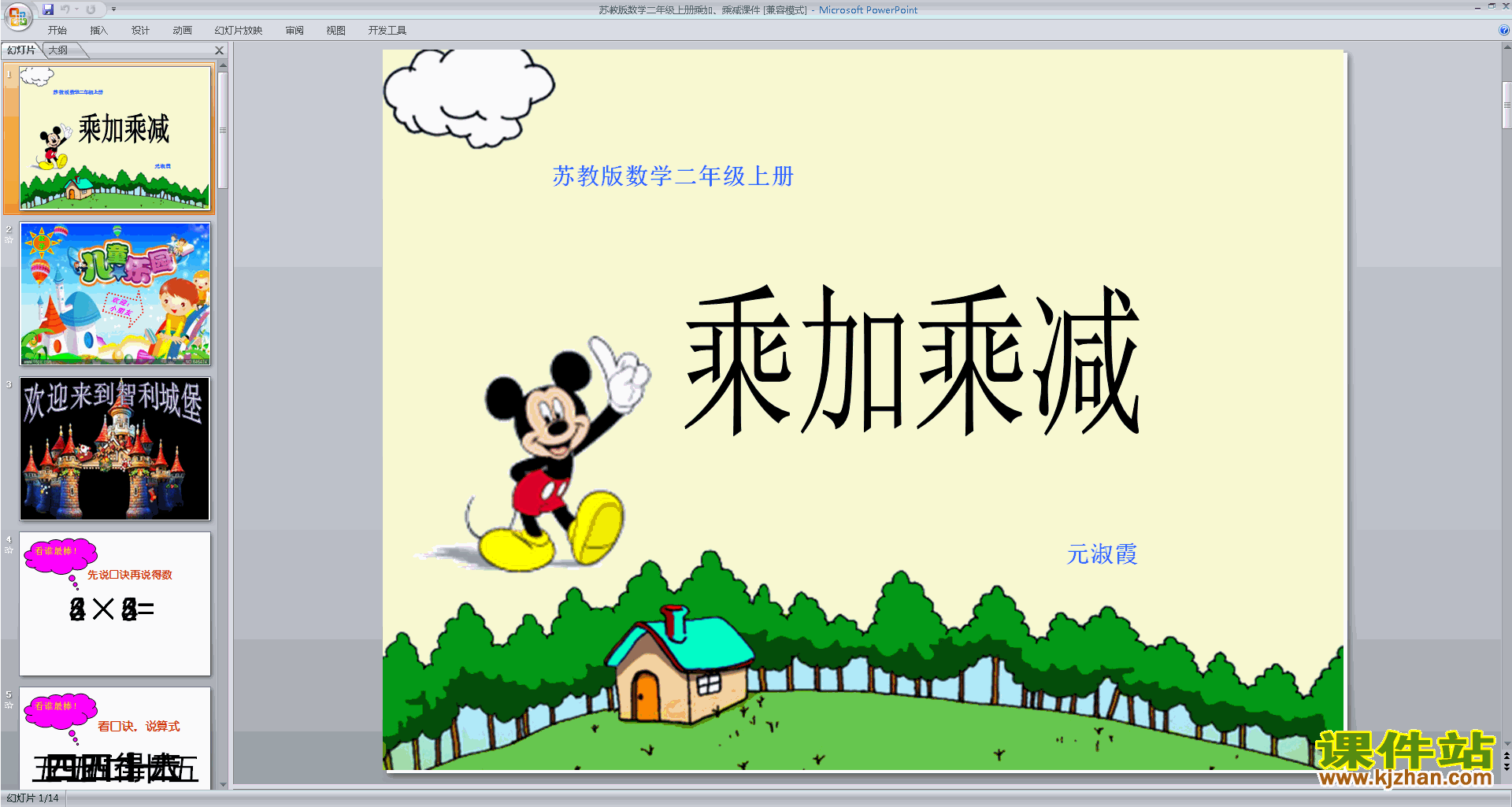Click the animation star icon beside slide 4
Viewport: 1512px width, 807px height.
click(9, 550)
